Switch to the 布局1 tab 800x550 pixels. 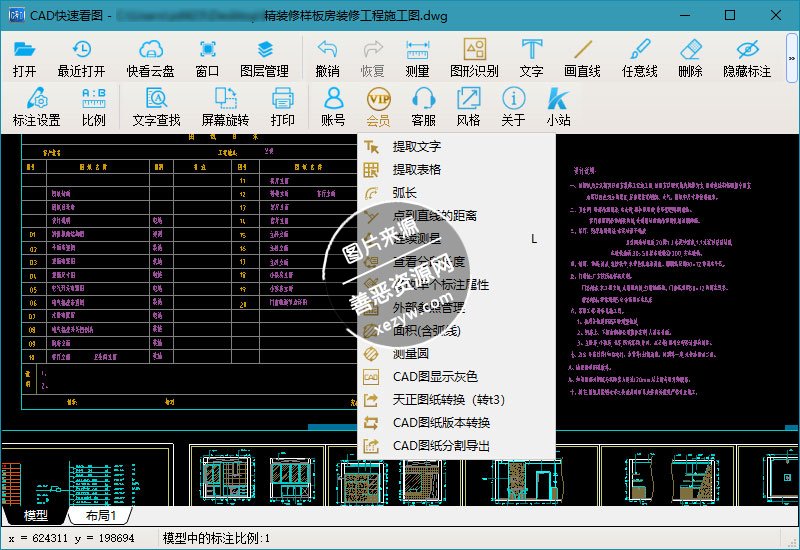(x=101, y=516)
